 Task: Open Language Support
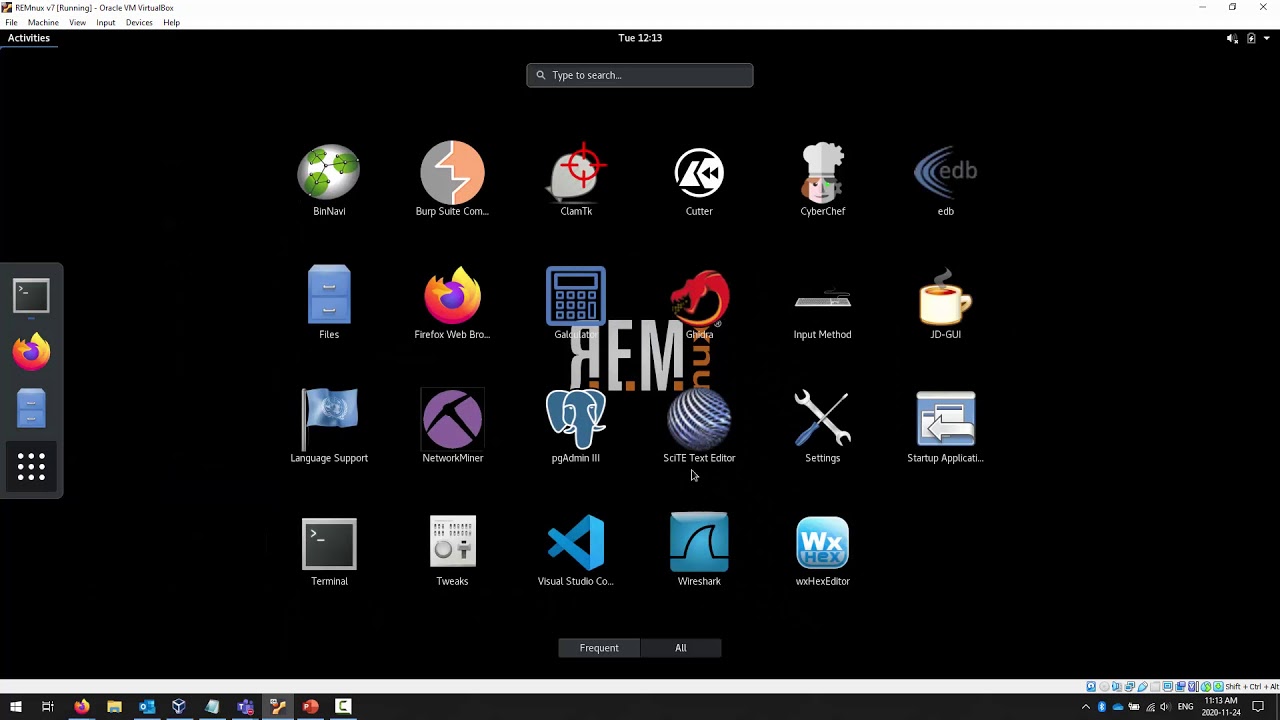pos(329,427)
